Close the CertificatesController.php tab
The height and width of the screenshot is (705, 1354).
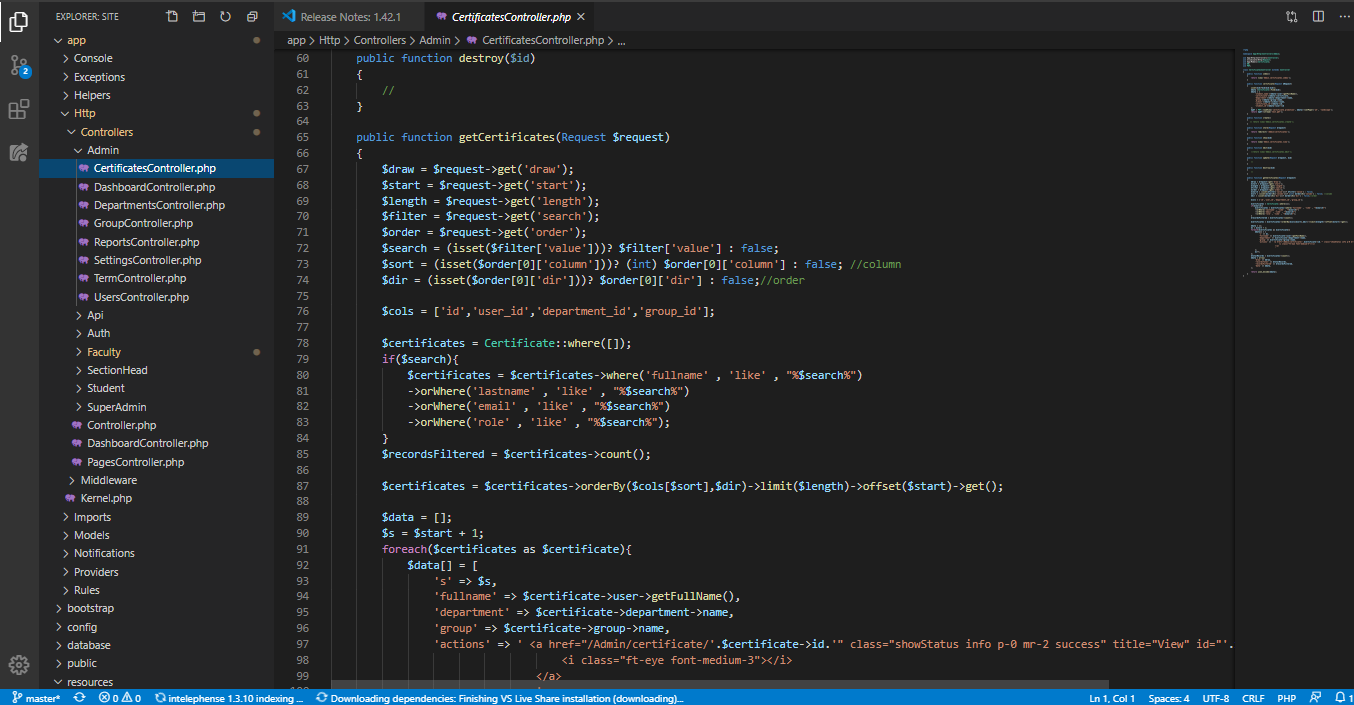pyautogui.click(x=580, y=17)
